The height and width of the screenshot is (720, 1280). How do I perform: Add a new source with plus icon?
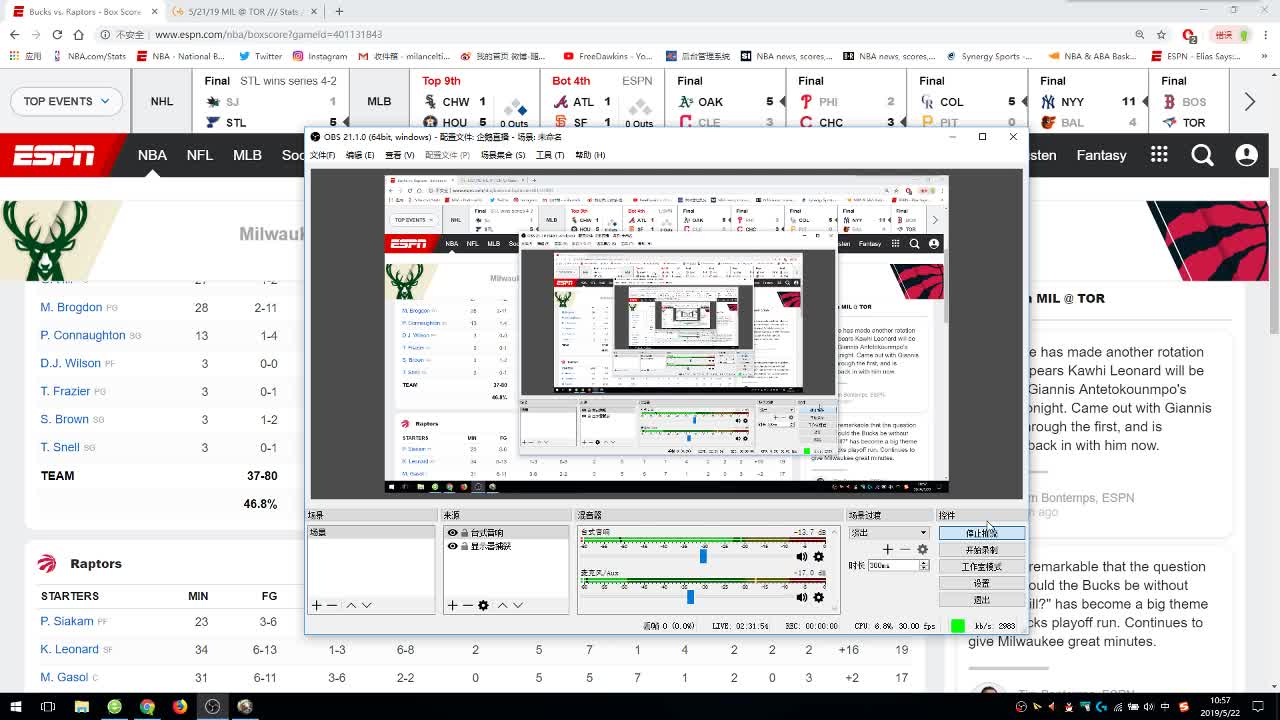point(452,605)
